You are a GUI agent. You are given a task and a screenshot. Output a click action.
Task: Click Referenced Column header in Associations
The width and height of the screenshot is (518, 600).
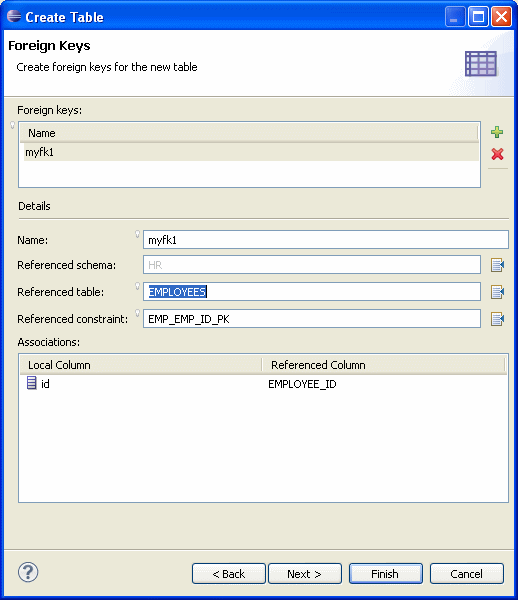(x=384, y=365)
